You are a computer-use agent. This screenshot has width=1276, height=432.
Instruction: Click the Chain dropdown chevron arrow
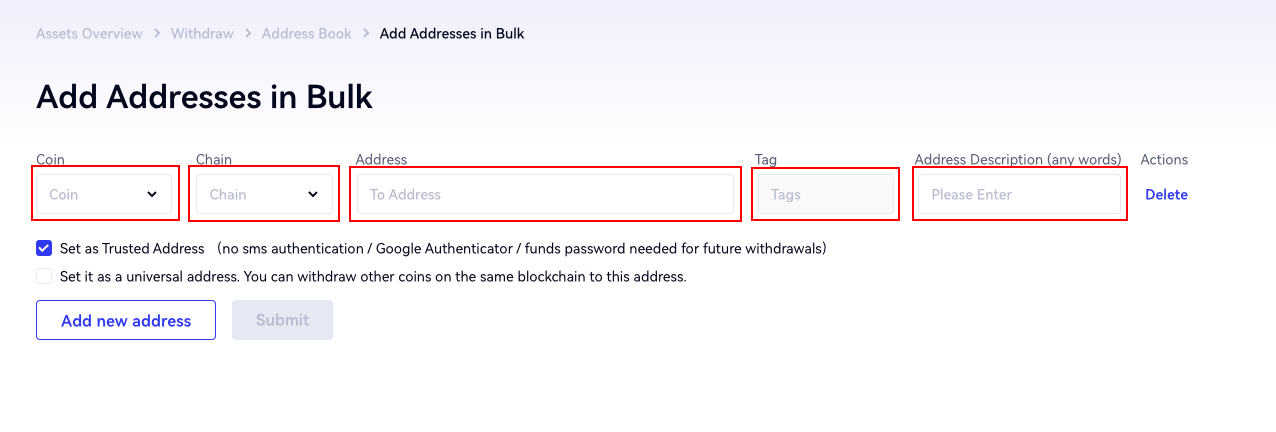pos(313,194)
